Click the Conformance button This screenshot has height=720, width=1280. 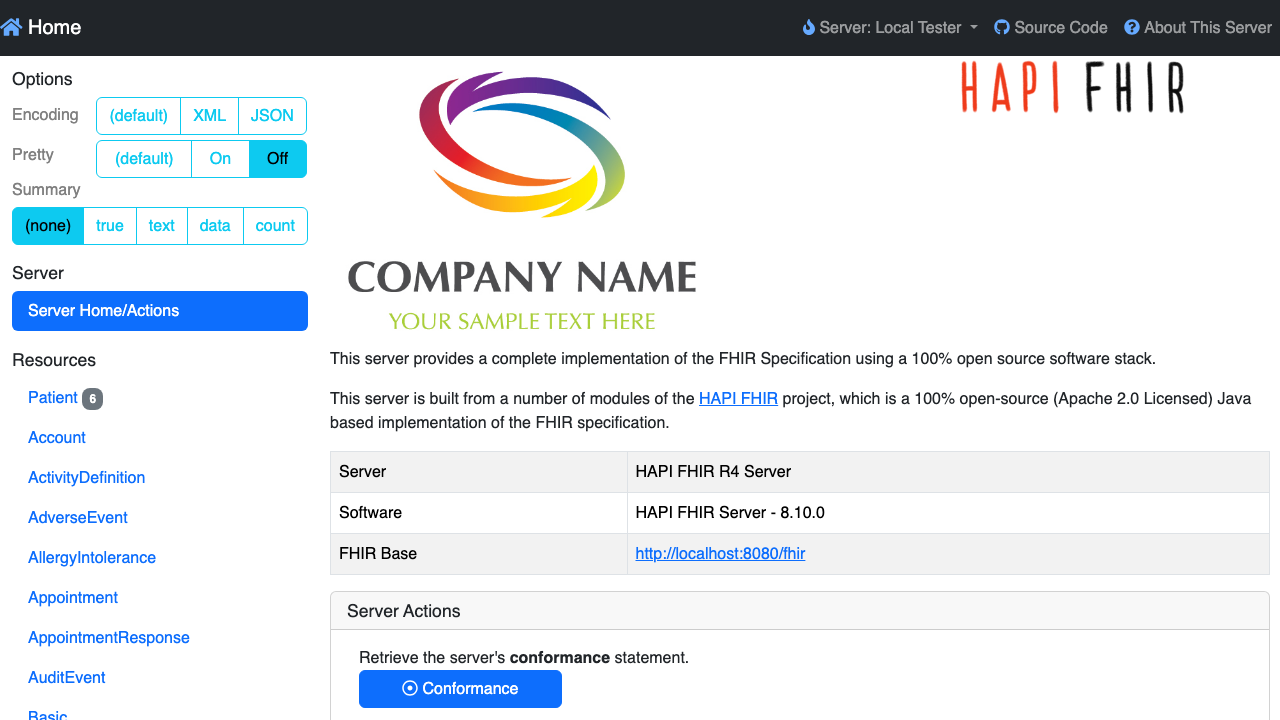460,689
